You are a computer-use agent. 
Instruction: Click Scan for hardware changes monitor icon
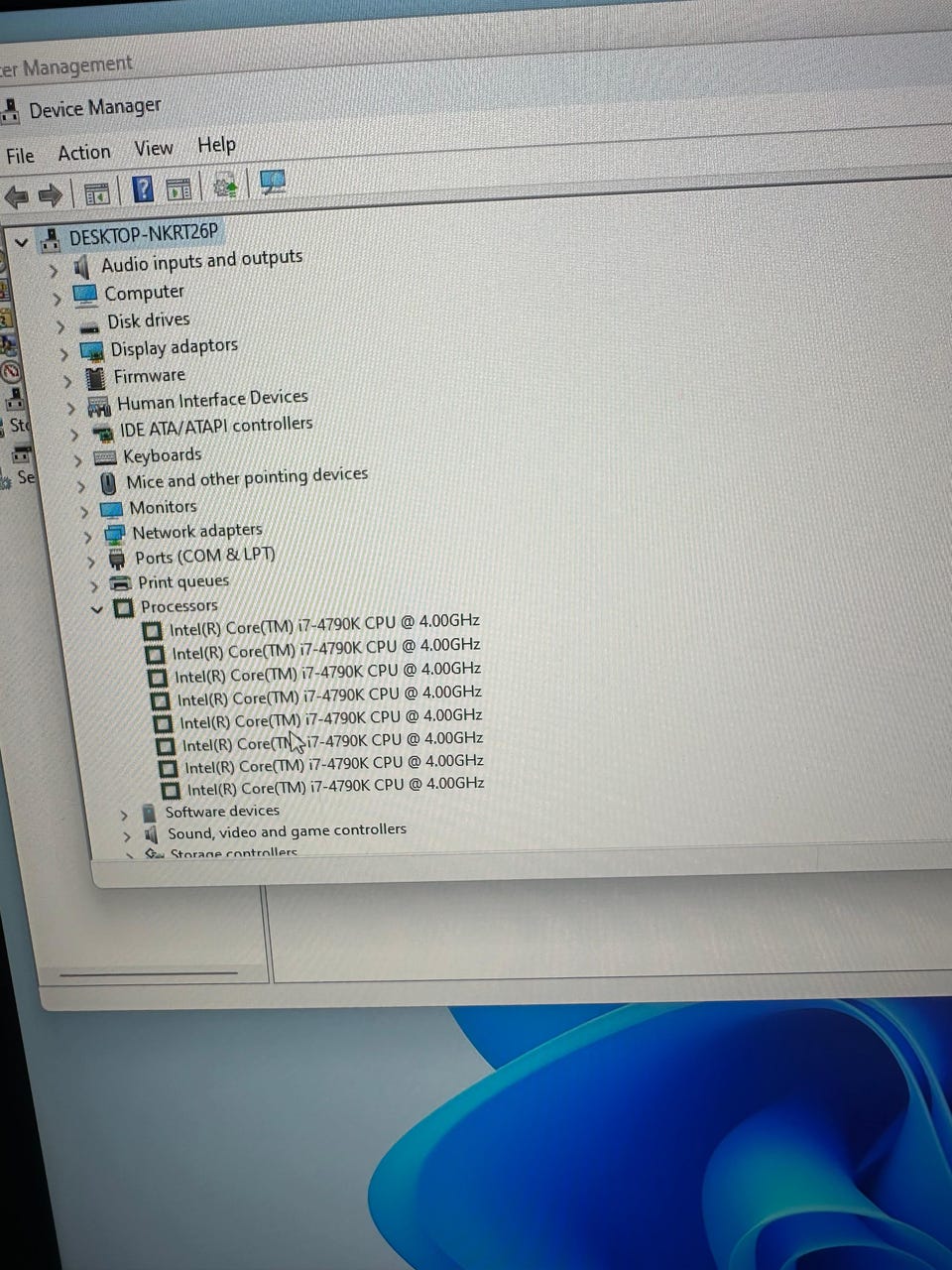tap(272, 183)
